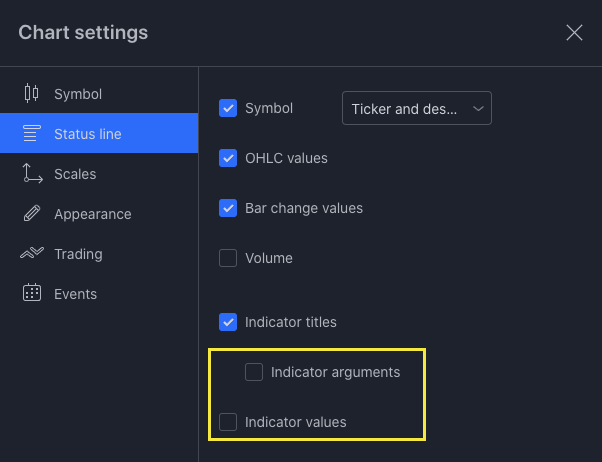Viewport: 602px width, 462px height.
Task: Enable Indicator arguments checkbox
Action: (x=254, y=372)
